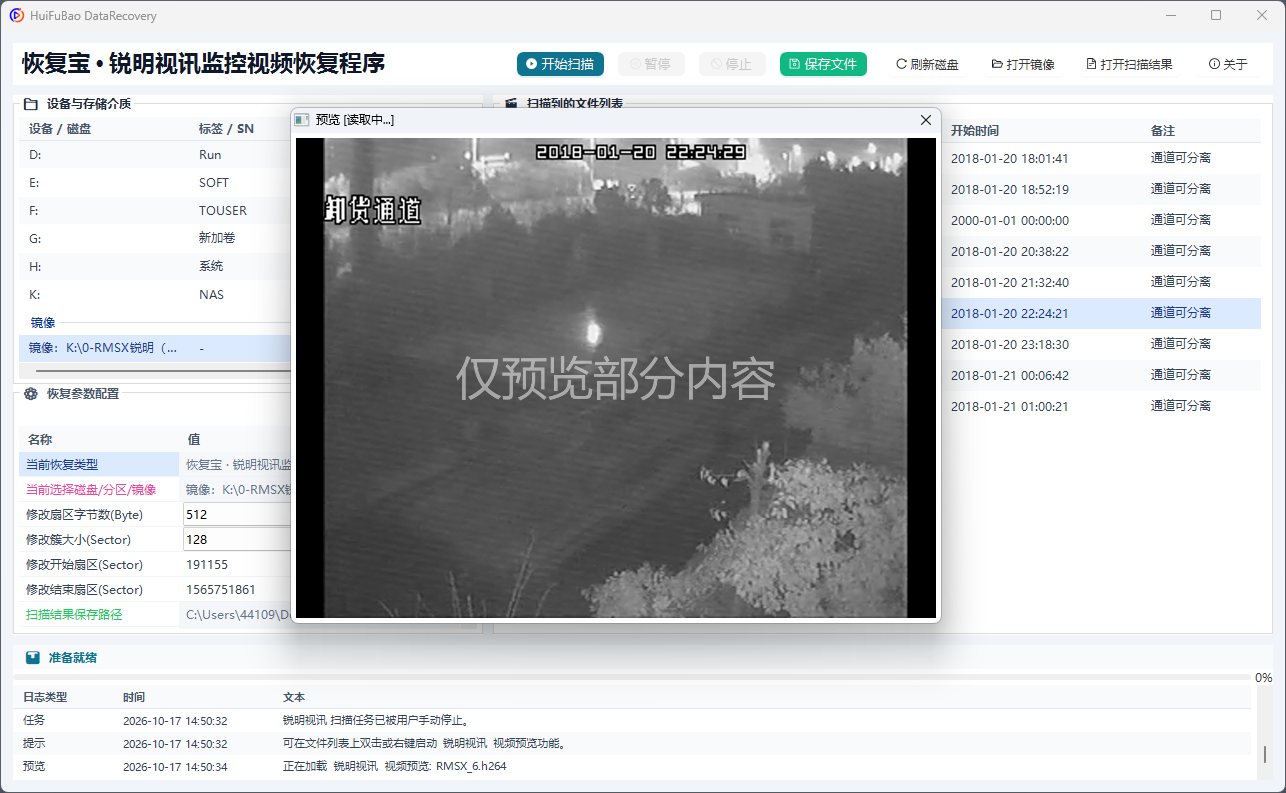This screenshot has width=1286, height=793.
Task: Click the folder icon beside 设备与存储介质
Action: tap(31, 103)
